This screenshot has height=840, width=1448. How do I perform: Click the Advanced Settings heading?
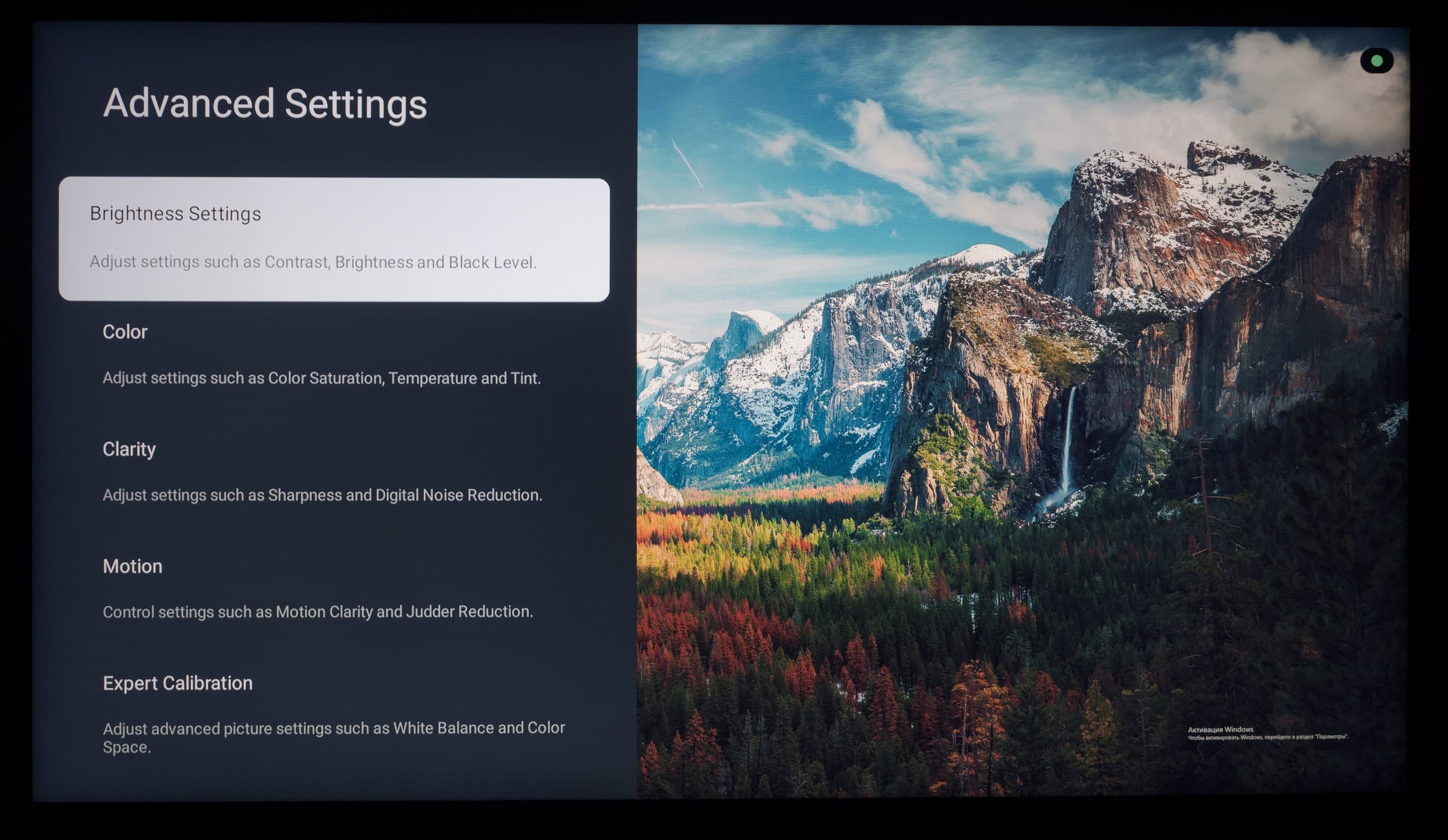(x=265, y=104)
